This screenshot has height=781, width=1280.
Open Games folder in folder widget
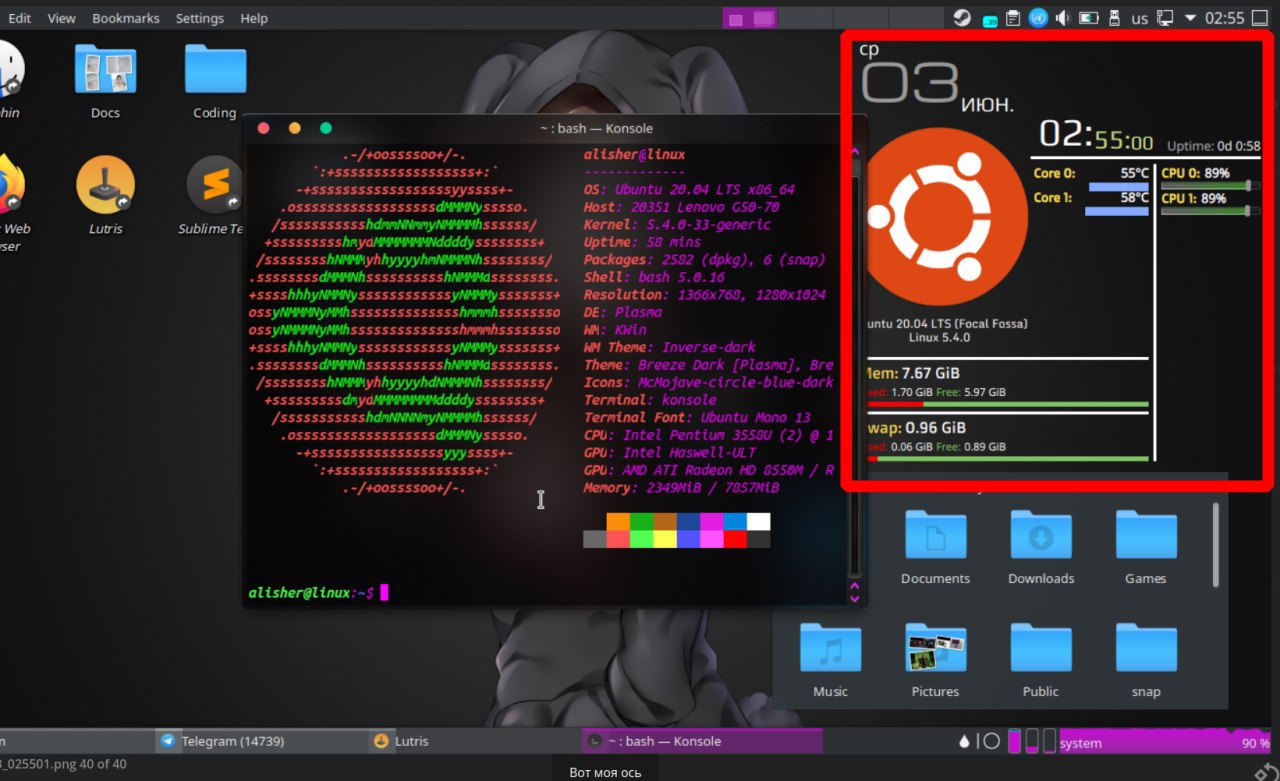tap(1146, 546)
